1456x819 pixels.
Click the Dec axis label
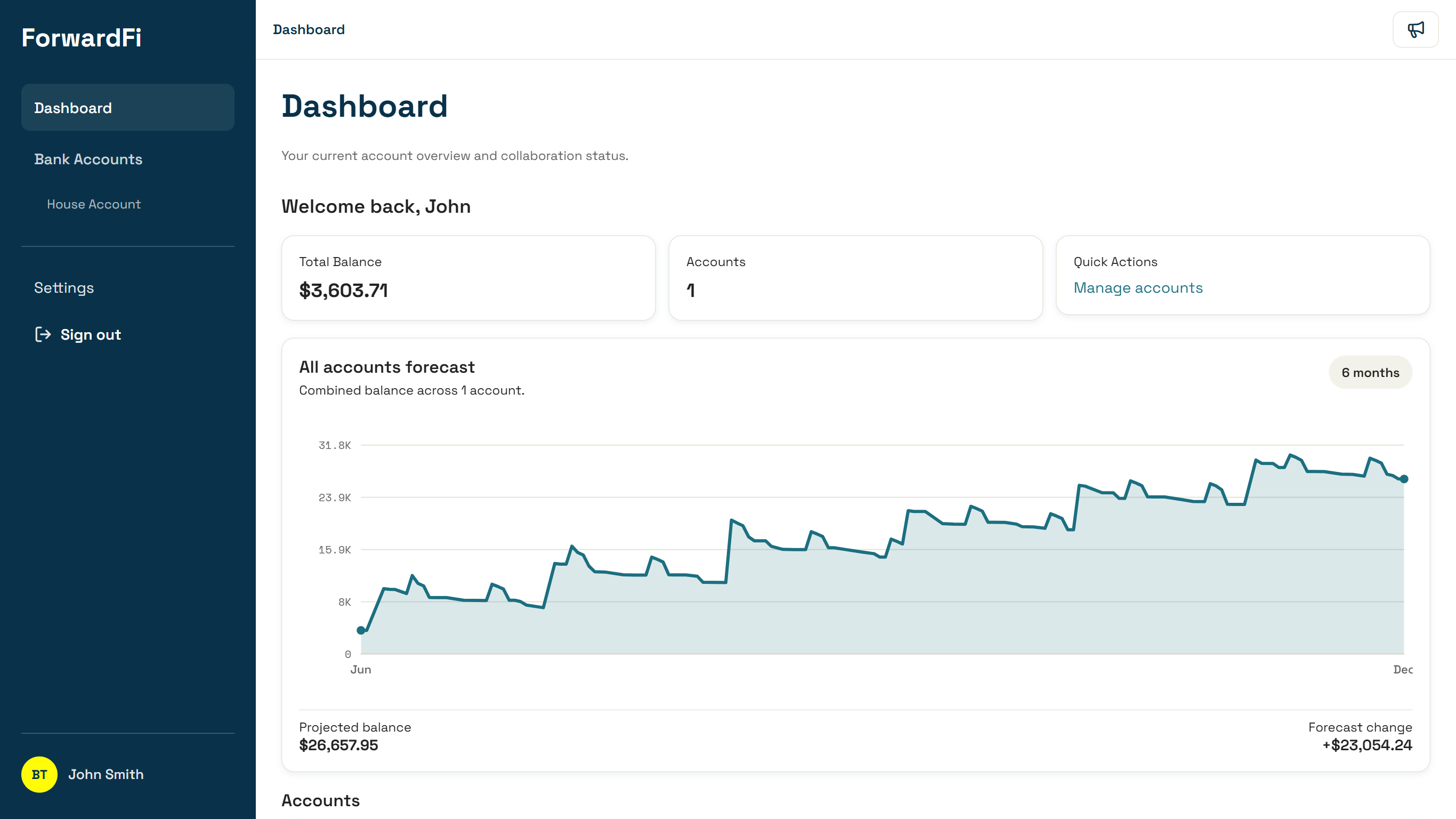pos(1403,670)
